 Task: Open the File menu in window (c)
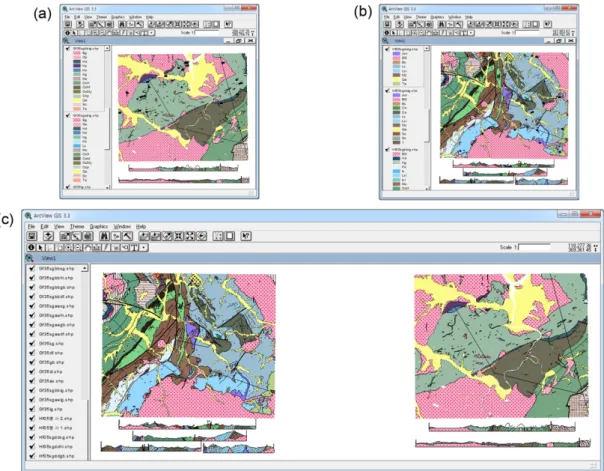coord(31,226)
